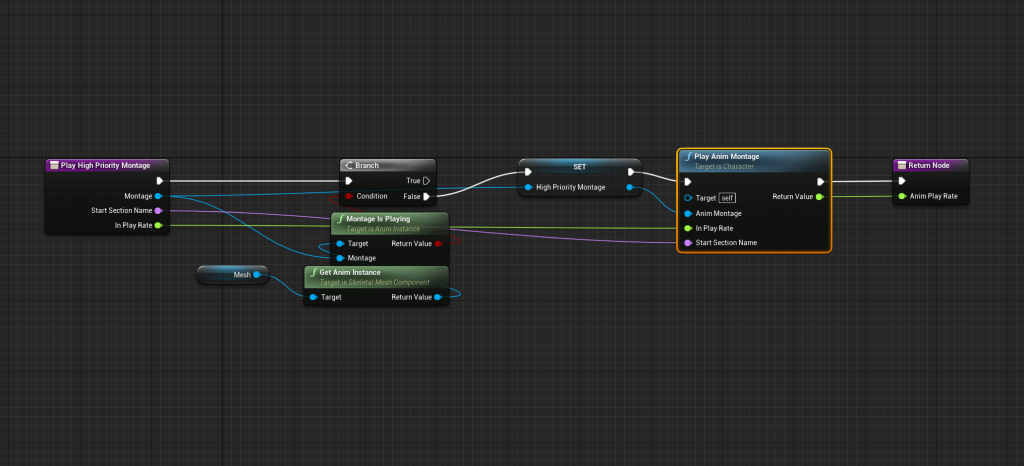Viewport: 1024px width, 466px height.
Task: Click the Anim Montage input pin
Action: (688, 213)
